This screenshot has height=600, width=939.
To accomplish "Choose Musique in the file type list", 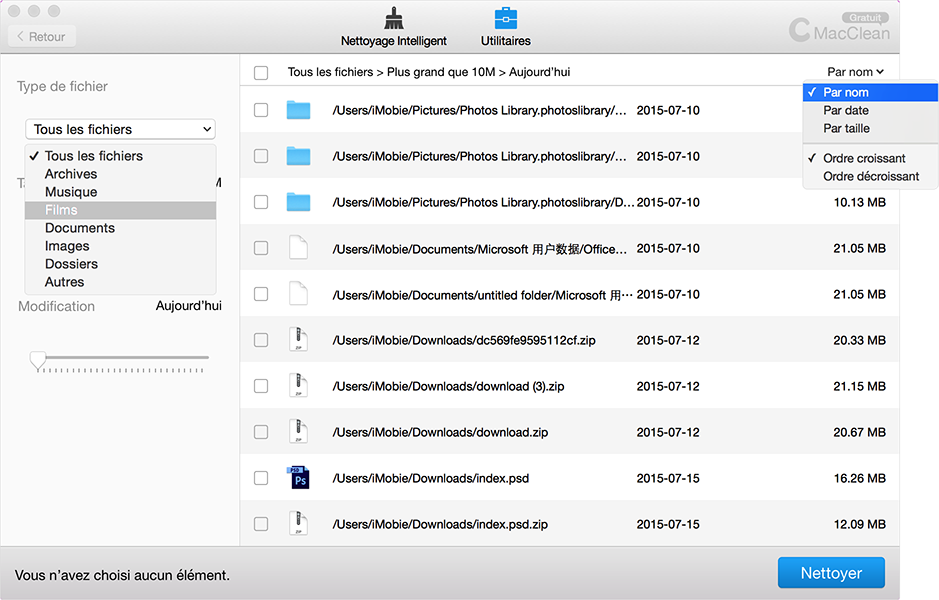I will click(x=120, y=192).
